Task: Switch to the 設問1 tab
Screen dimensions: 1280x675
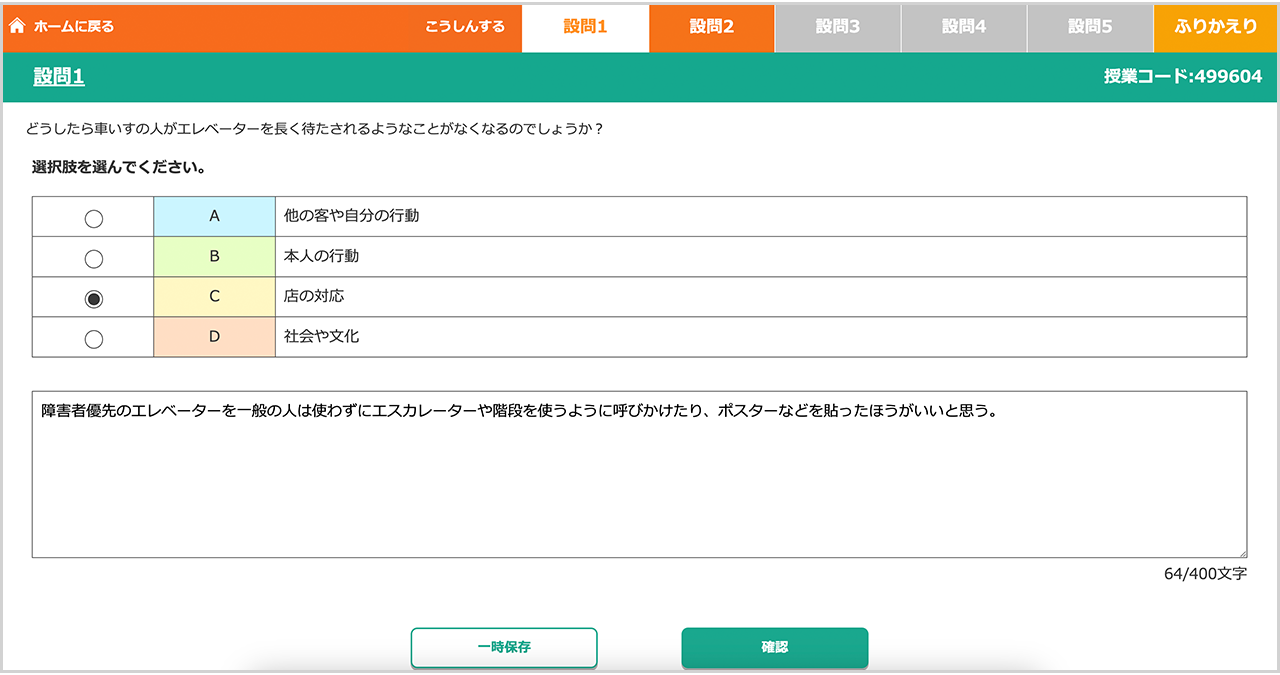Action: (585, 27)
